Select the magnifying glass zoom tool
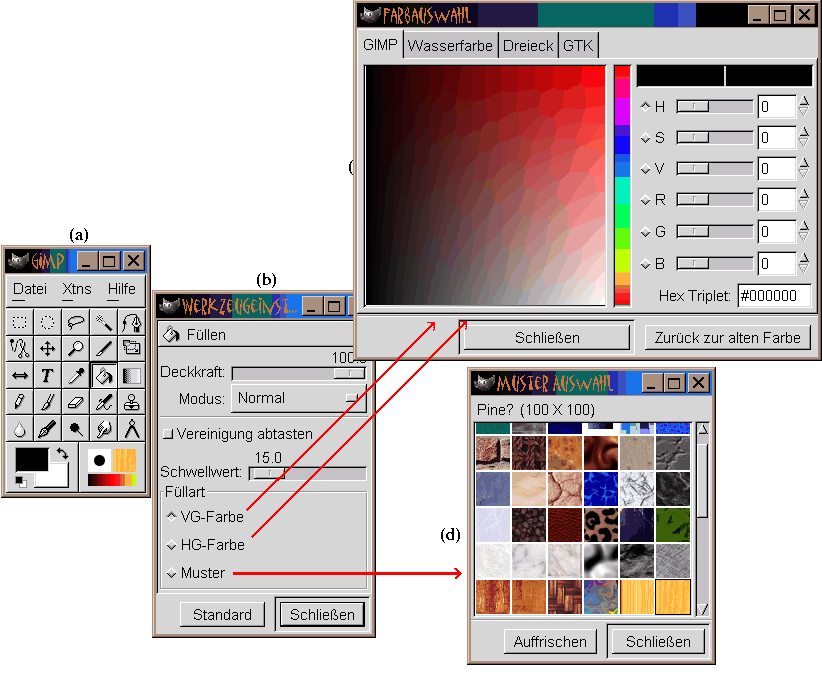The height and width of the screenshot is (676, 822). tap(75, 349)
